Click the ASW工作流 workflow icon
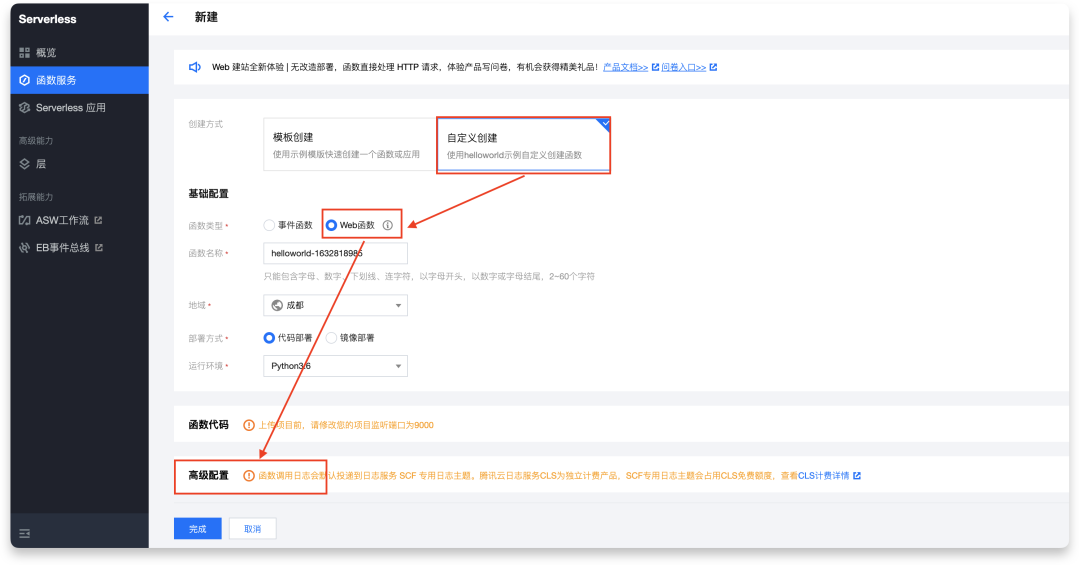The width and height of the screenshot is (1080, 566). point(25,220)
